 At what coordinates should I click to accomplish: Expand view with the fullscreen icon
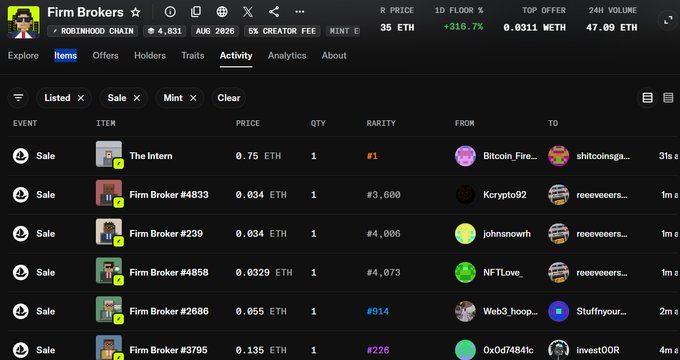[x=668, y=20]
